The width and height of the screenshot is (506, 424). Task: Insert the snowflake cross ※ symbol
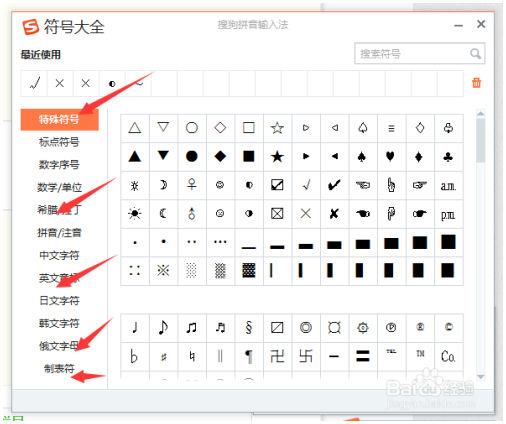click(163, 270)
